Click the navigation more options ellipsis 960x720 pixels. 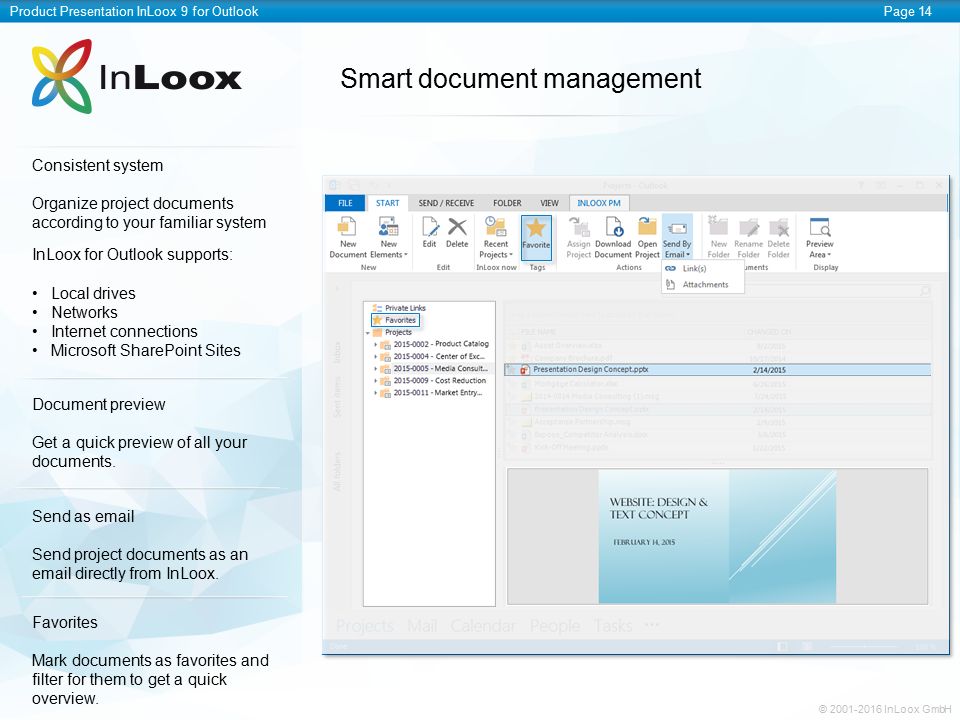(x=652, y=625)
